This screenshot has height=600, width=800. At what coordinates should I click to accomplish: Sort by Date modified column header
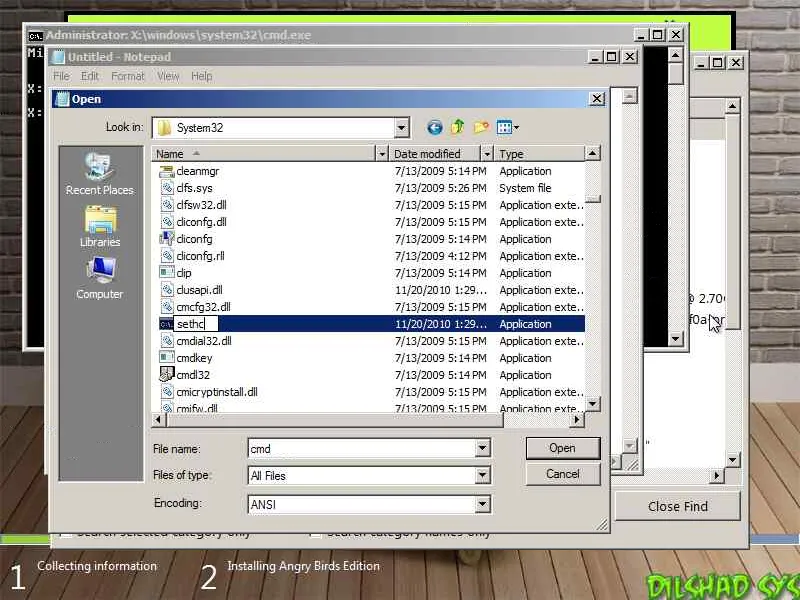click(436, 154)
